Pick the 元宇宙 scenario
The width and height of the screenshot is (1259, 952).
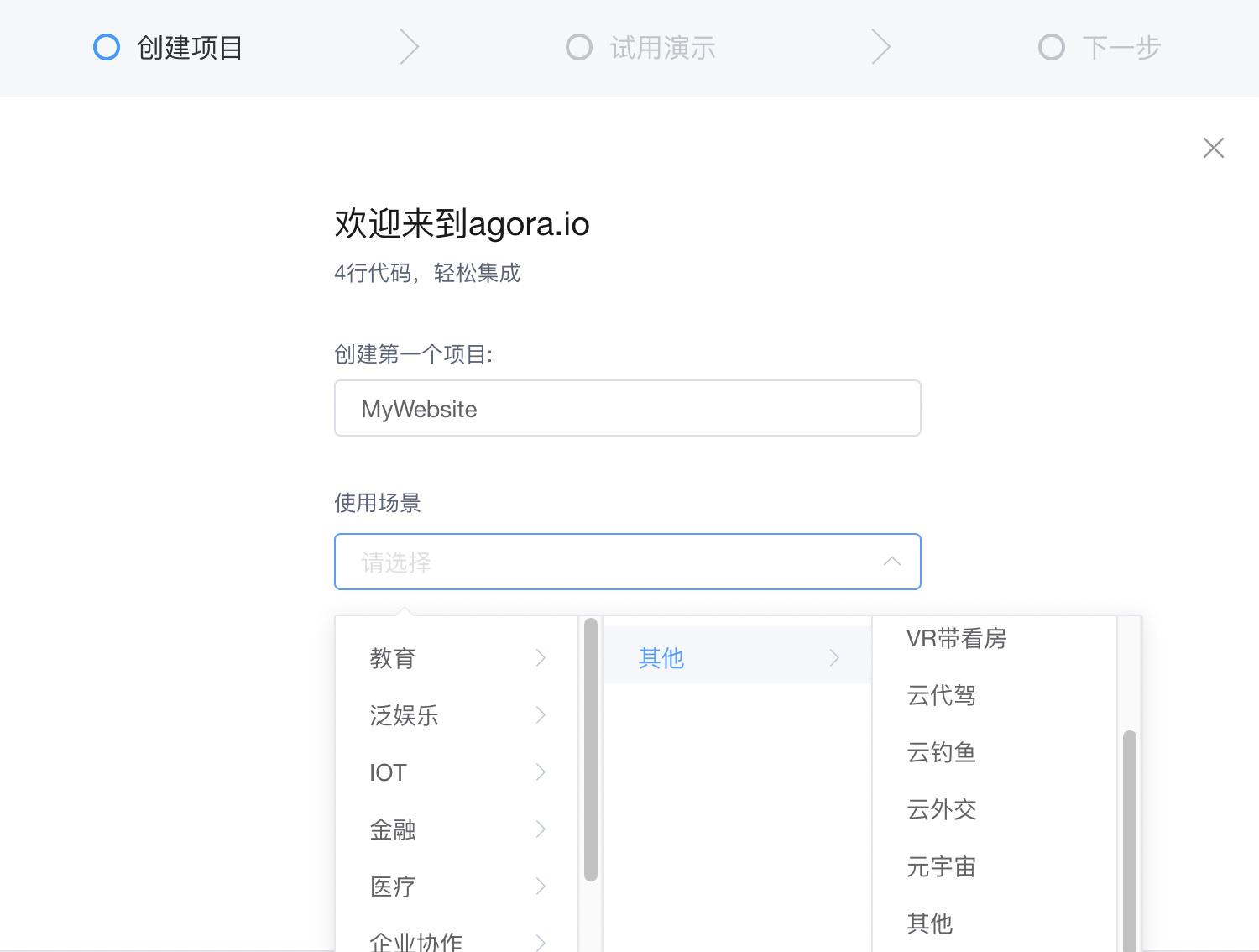click(x=941, y=867)
